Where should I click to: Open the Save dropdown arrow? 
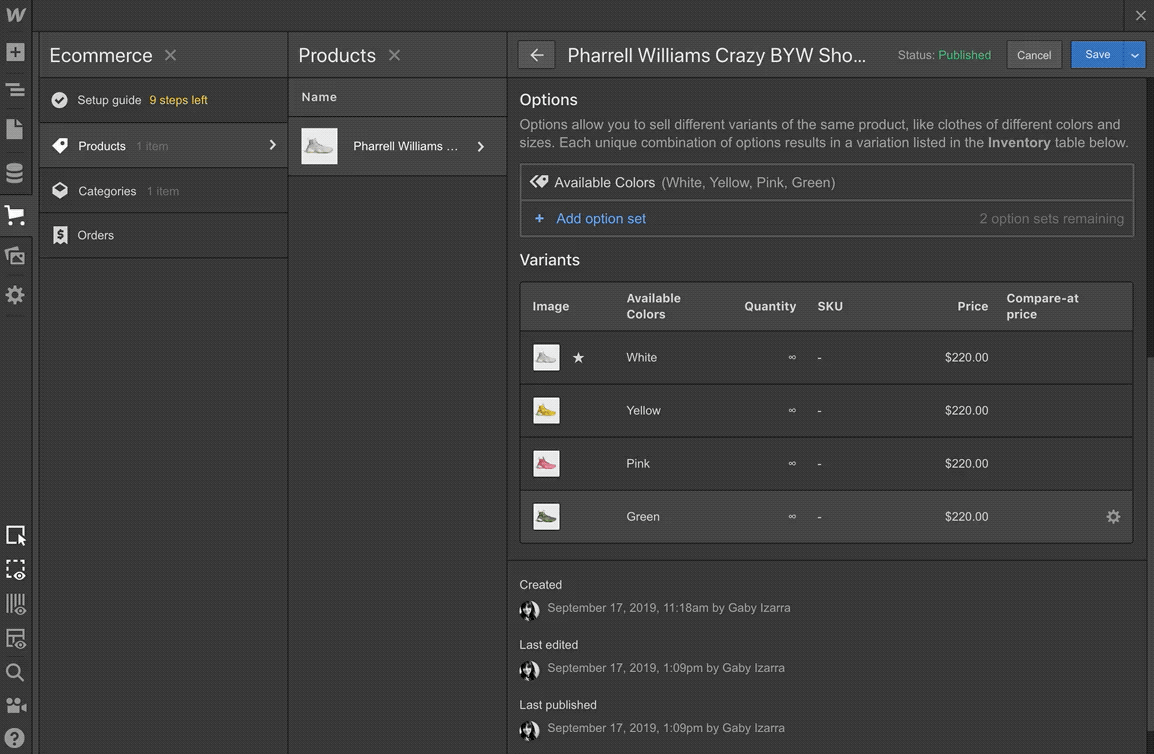coord(1135,55)
